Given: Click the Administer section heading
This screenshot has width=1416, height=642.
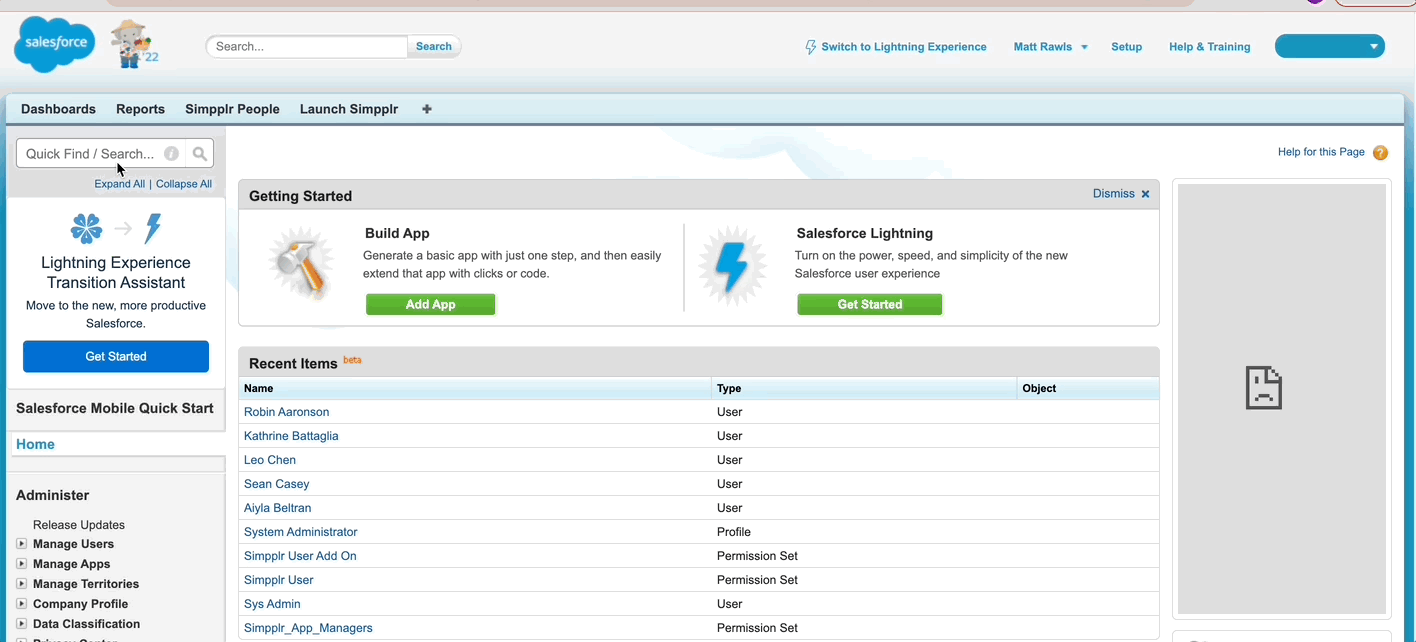Looking at the screenshot, I should click(x=53, y=495).
